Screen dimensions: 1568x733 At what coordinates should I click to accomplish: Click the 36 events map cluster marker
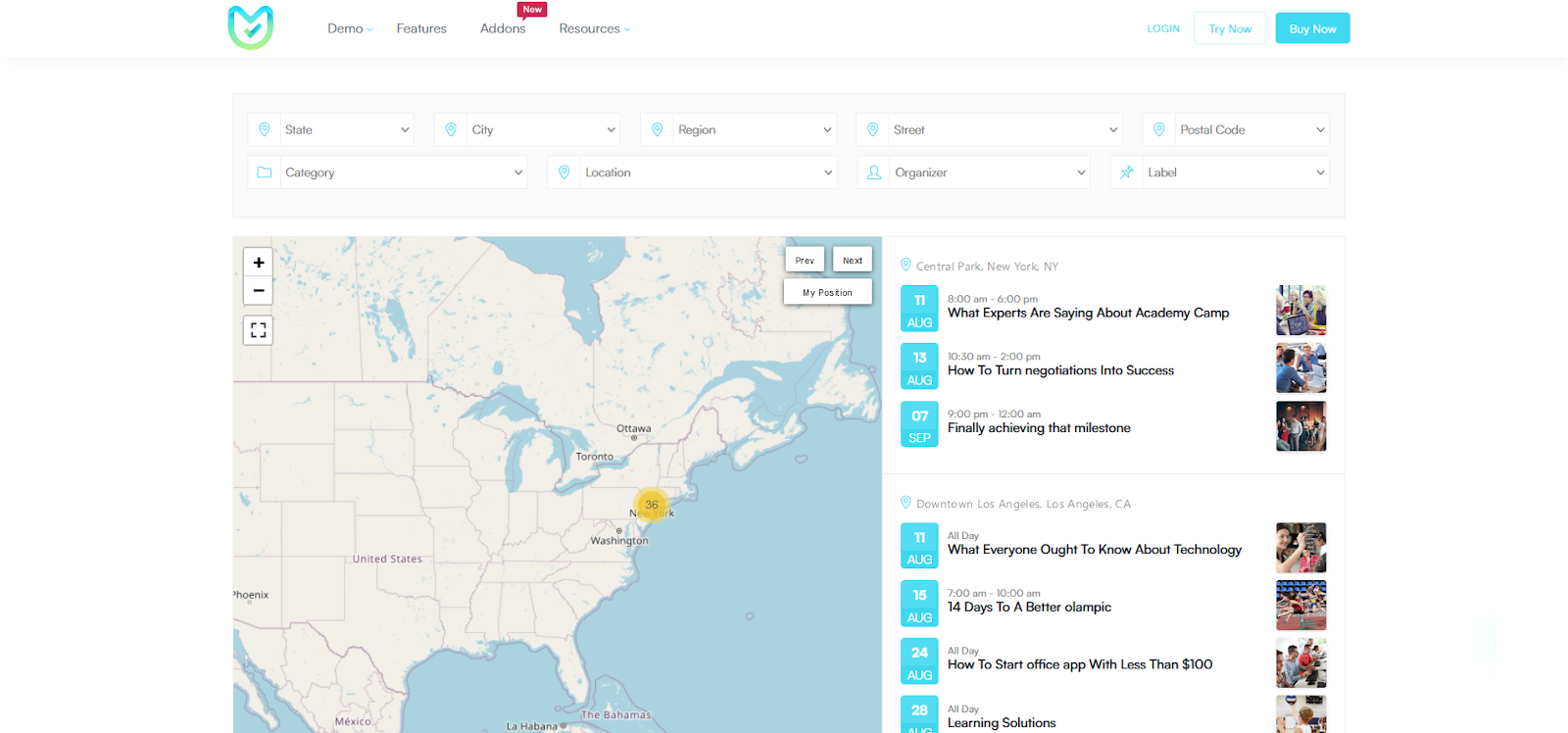coord(652,505)
